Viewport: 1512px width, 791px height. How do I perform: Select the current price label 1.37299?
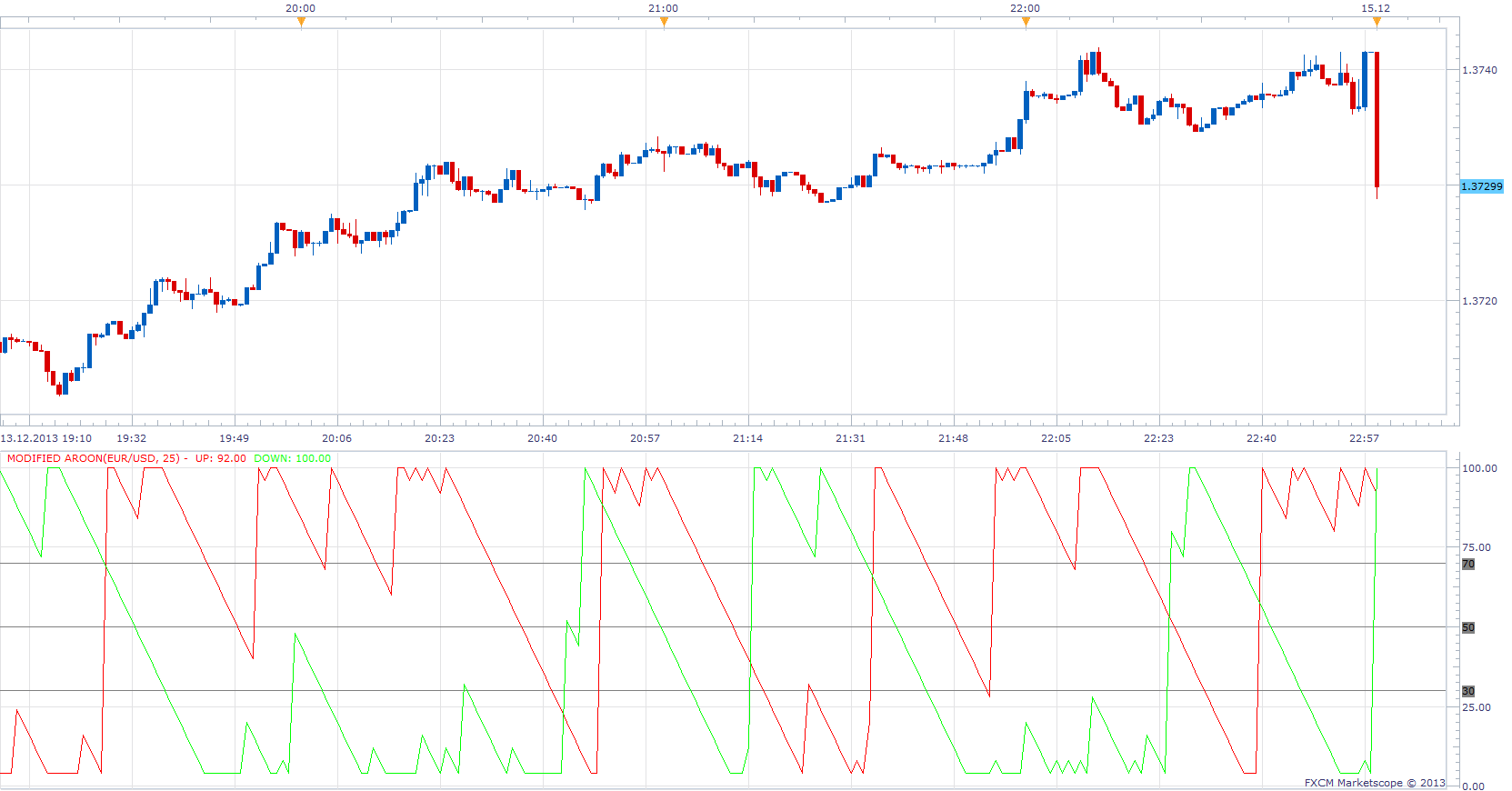point(1481,186)
